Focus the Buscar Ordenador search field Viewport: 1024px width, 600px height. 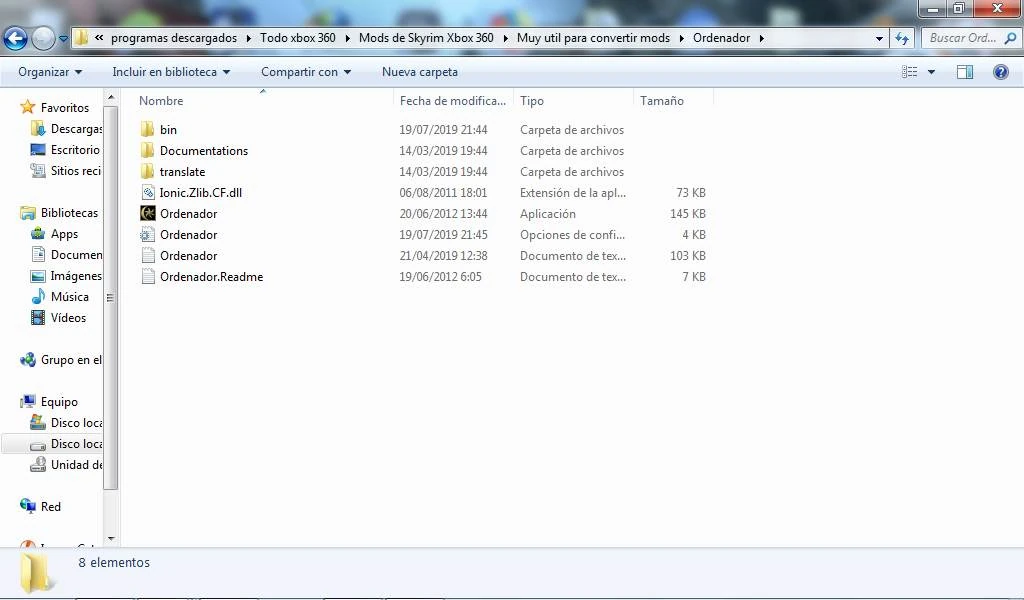(x=970, y=39)
